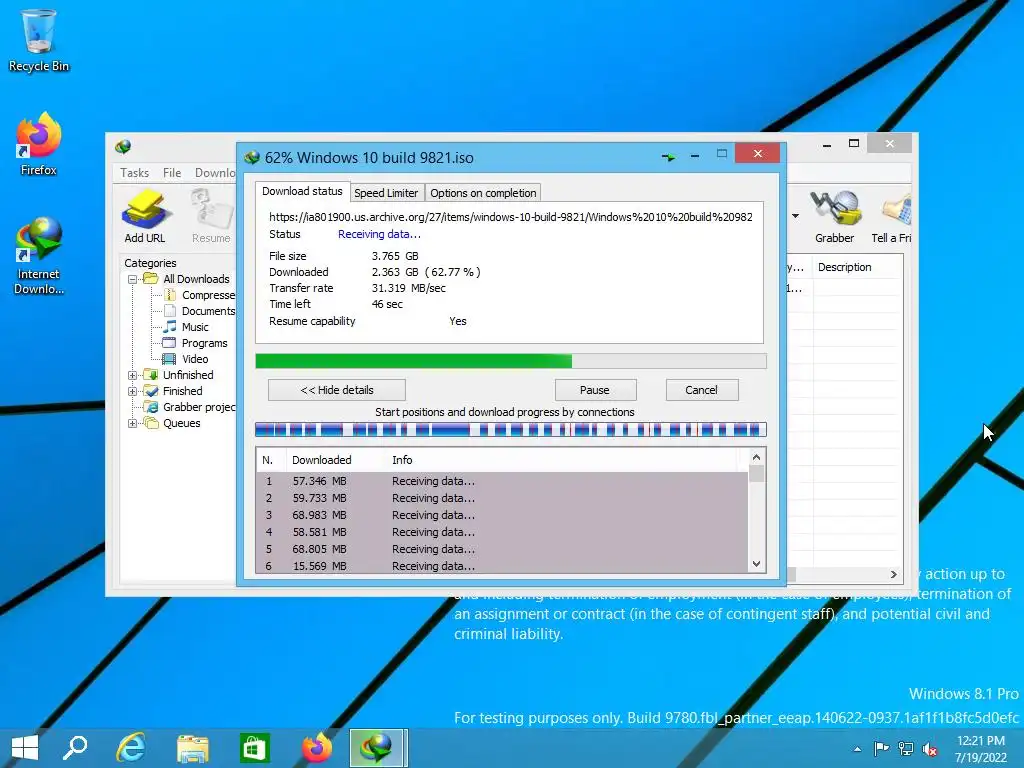1024x768 pixels.
Task: Click the Firefox taskbar icon
Action: 317,748
